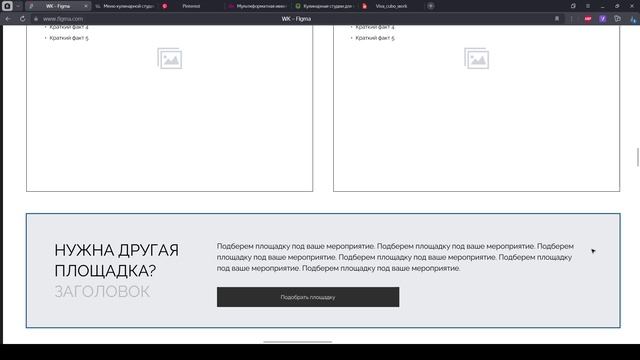Open the extensions icon next to purple V

coord(618,19)
